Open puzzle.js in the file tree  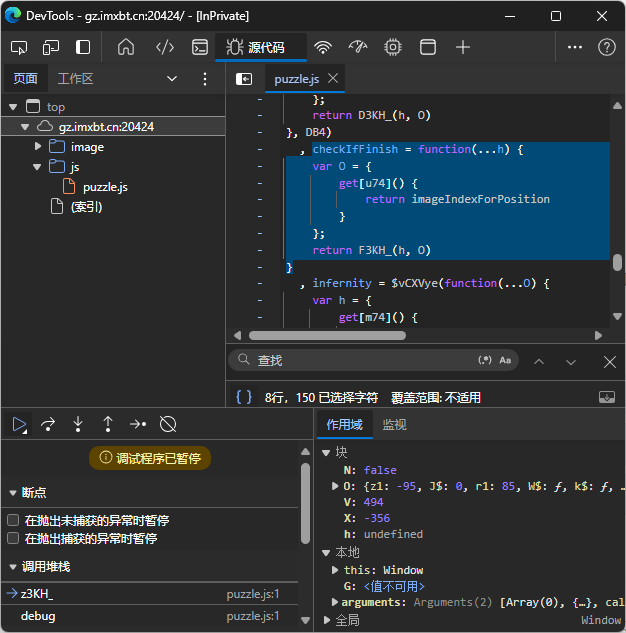105,187
